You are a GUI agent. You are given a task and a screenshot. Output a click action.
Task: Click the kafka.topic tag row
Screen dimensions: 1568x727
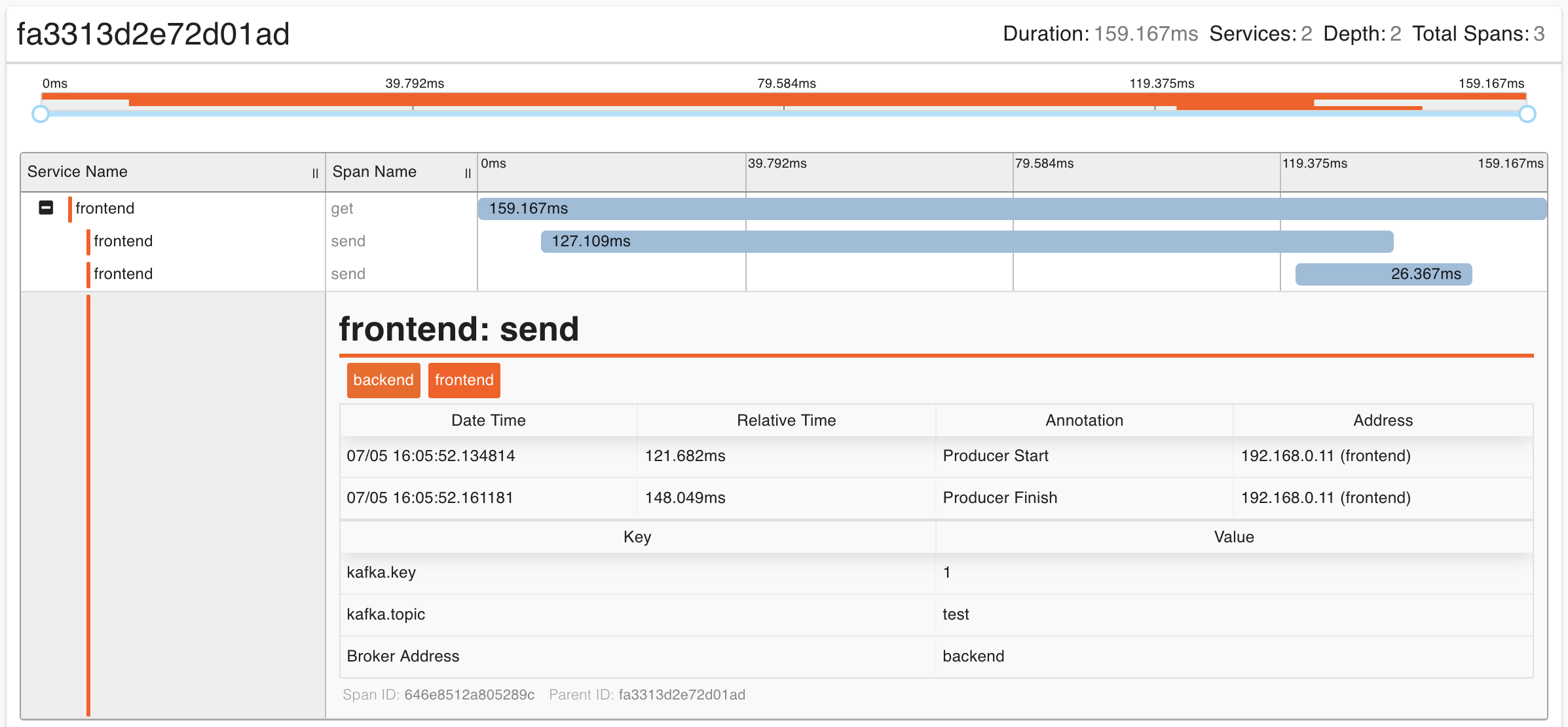click(386, 614)
